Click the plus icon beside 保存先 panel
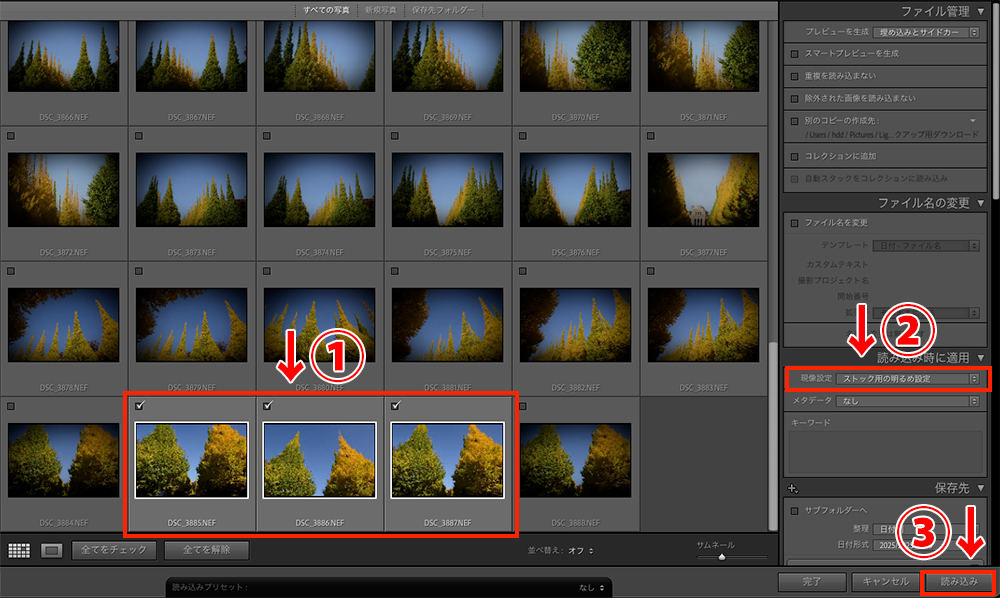 [792, 489]
